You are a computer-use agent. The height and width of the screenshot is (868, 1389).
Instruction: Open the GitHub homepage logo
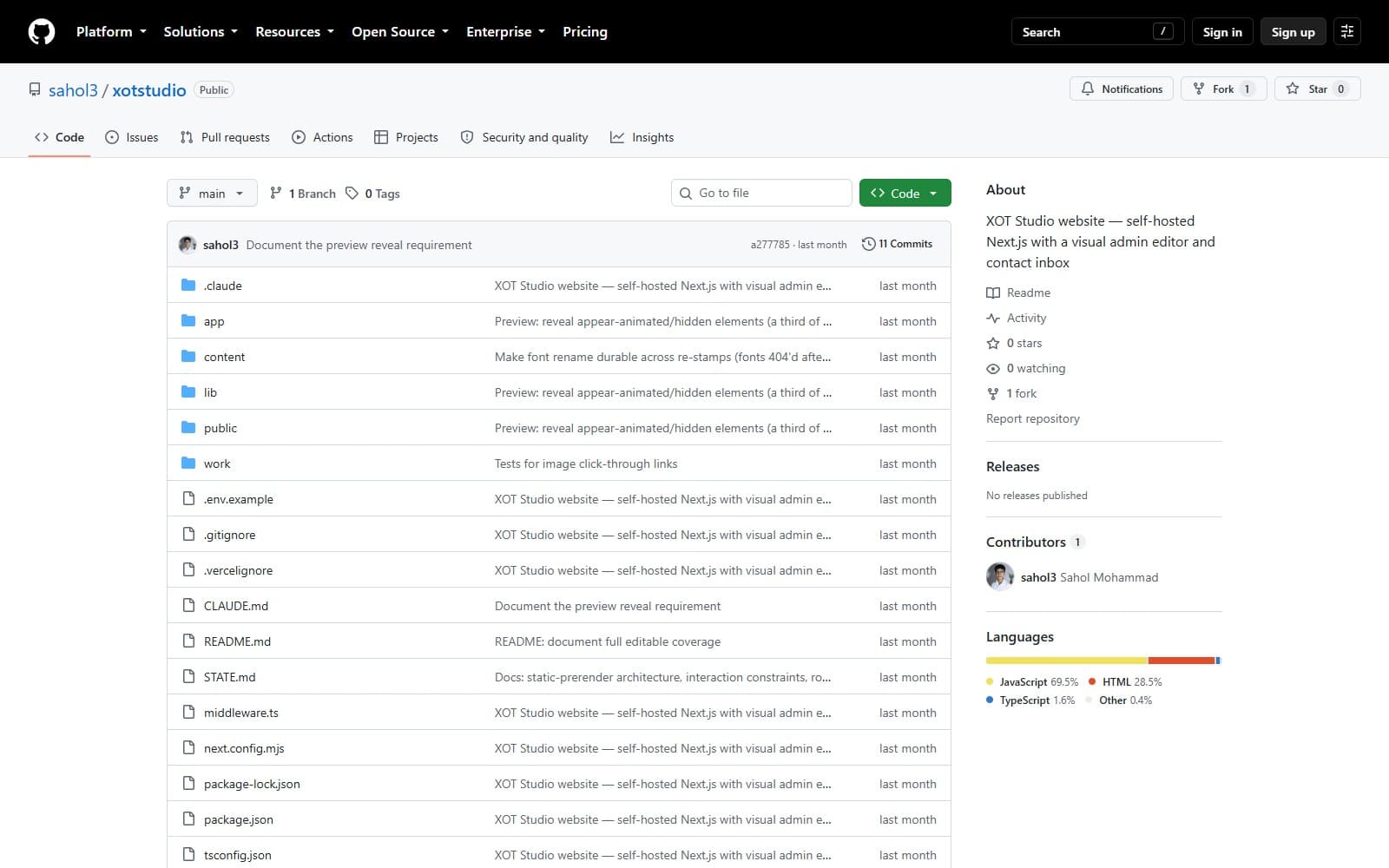coord(42,32)
